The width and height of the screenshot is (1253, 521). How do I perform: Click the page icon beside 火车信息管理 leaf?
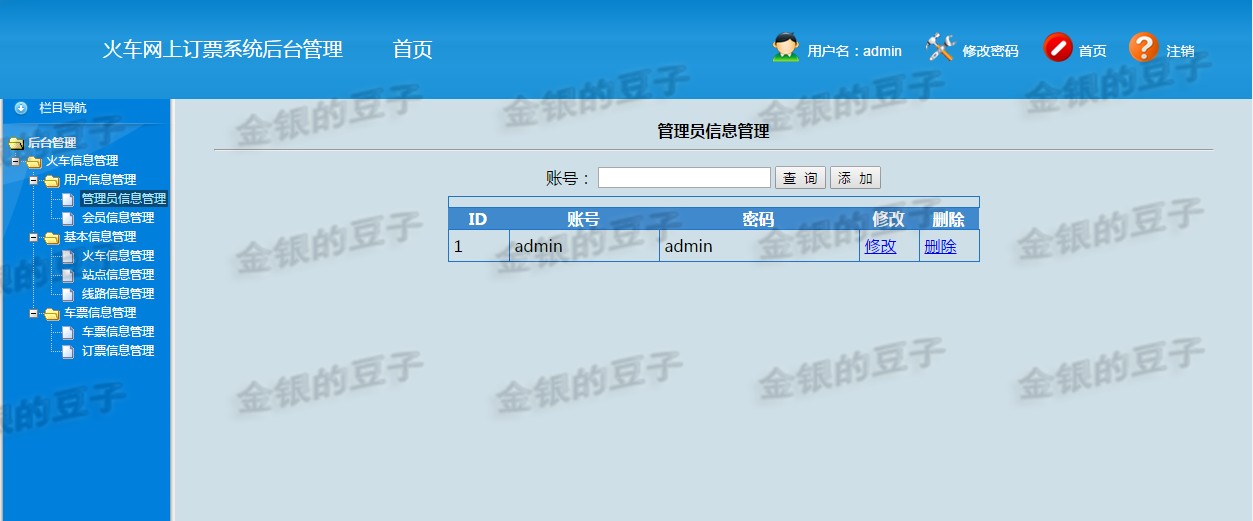pos(68,256)
